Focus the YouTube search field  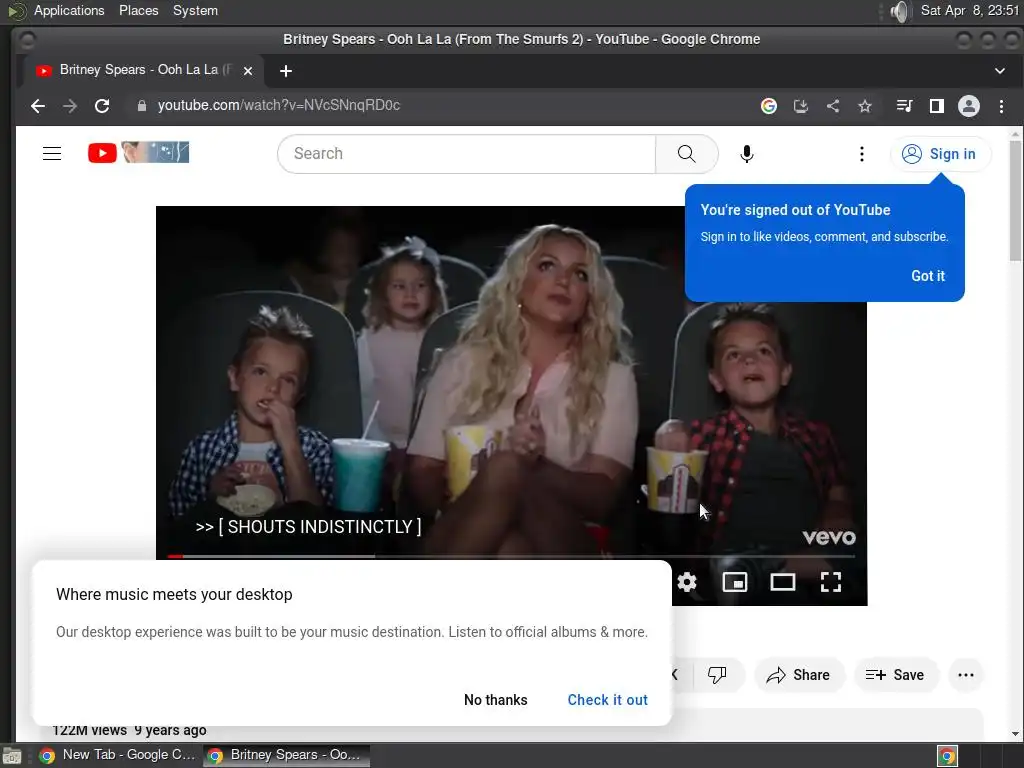pos(466,153)
